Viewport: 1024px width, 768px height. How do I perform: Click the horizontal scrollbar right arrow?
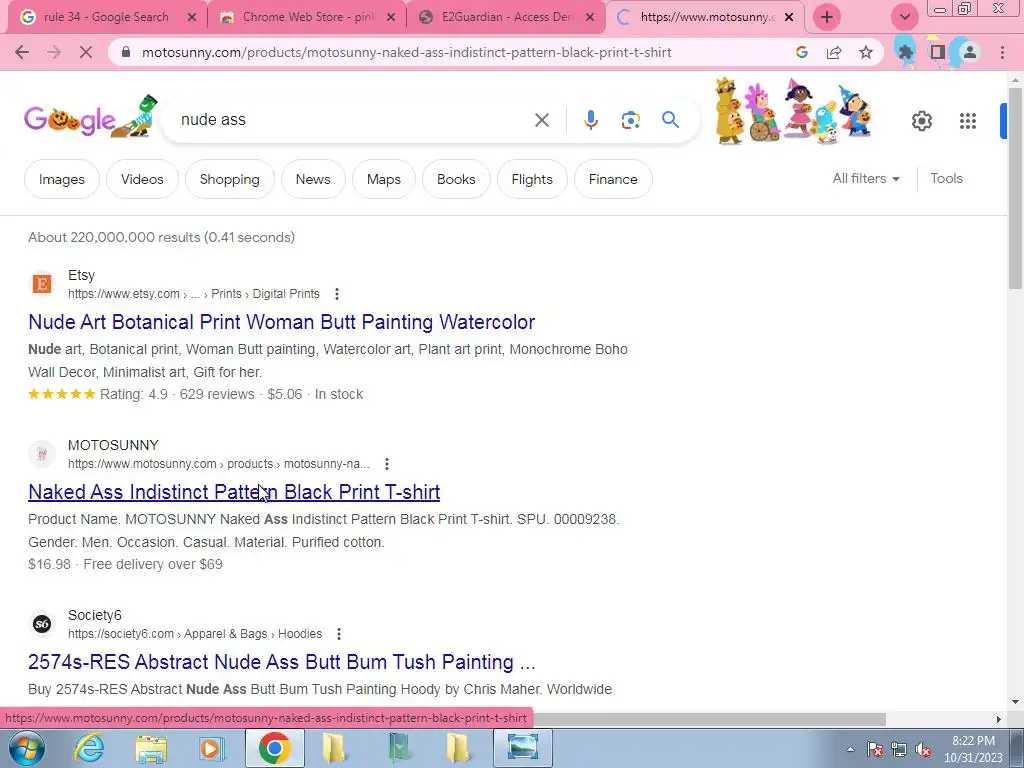click(x=999, y=719)
